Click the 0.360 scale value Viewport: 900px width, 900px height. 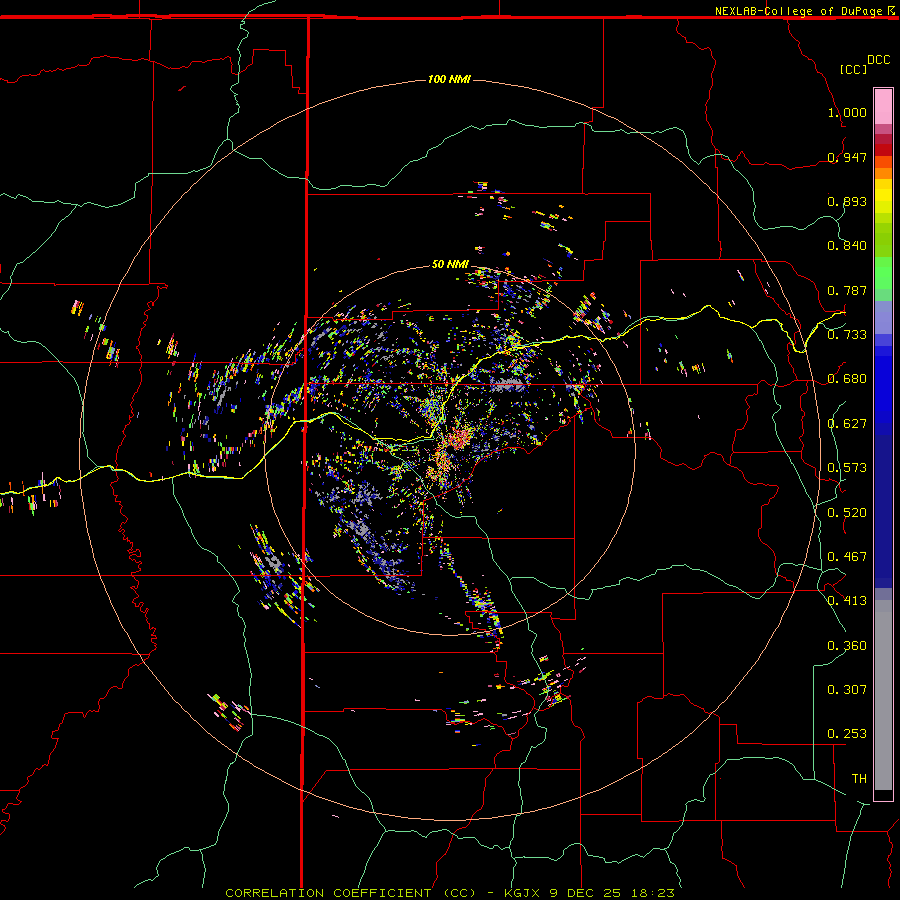tap(847, 646)
